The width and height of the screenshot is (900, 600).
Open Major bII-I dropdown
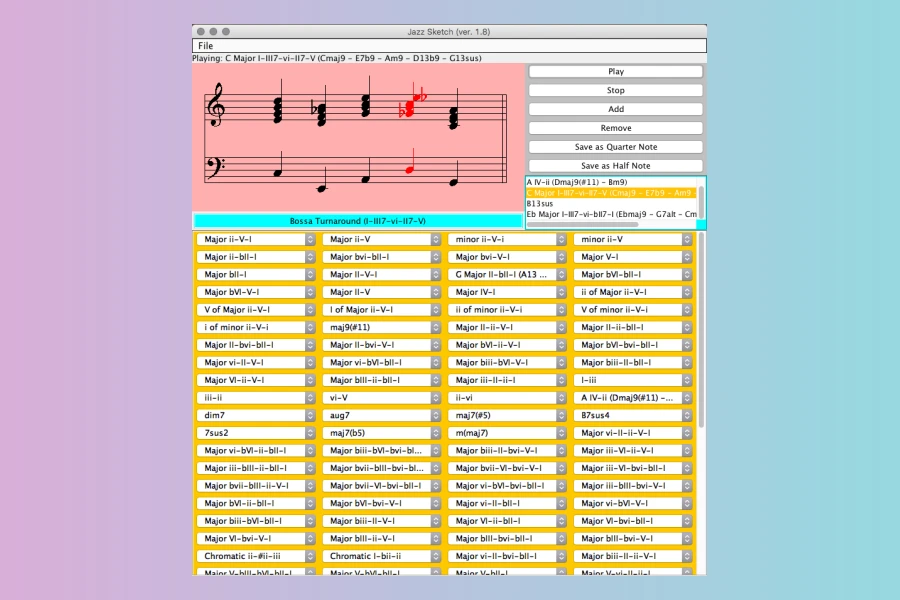[x=256, y=274]
